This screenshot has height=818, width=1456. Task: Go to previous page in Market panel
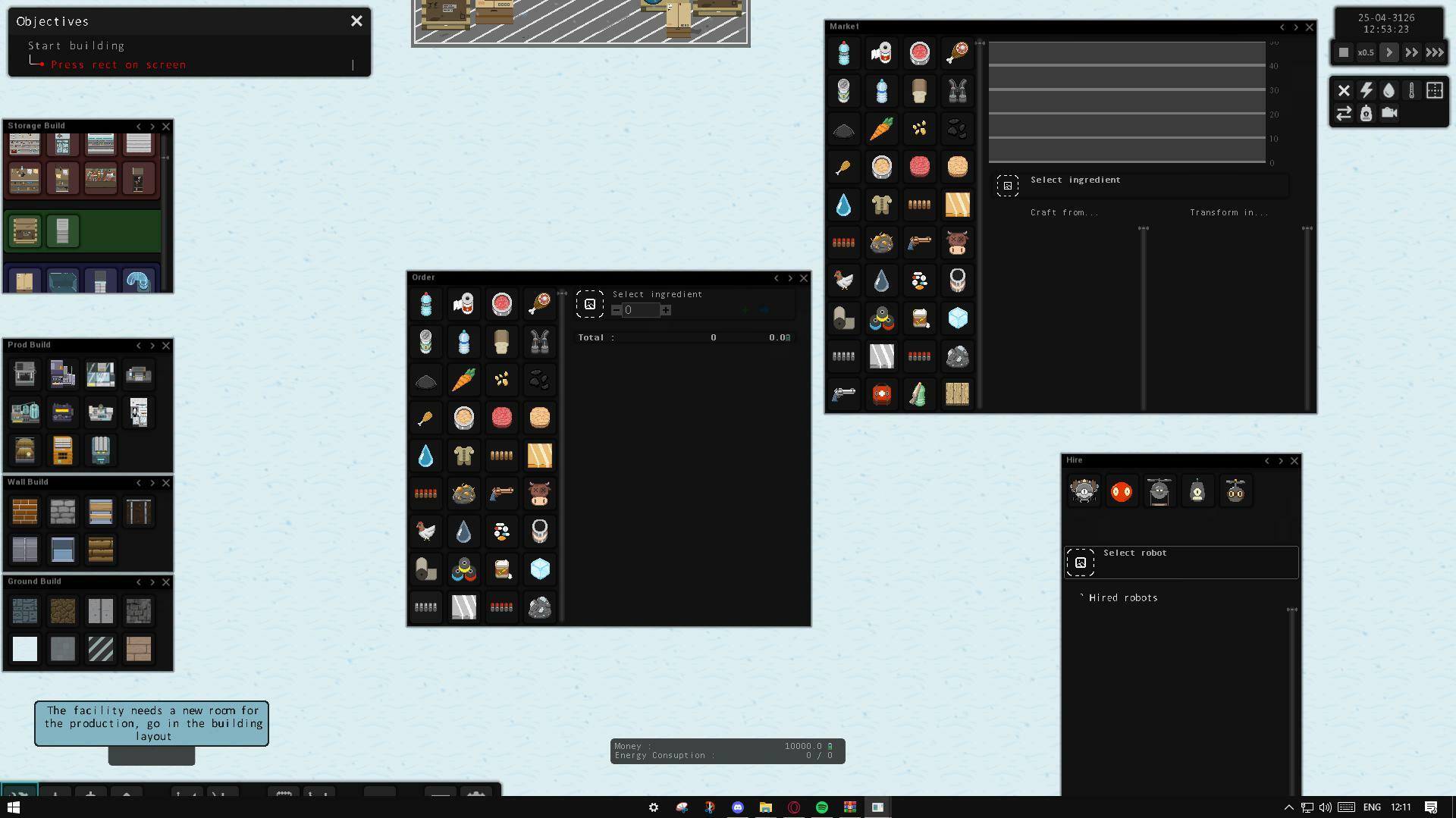[1282, 27]
